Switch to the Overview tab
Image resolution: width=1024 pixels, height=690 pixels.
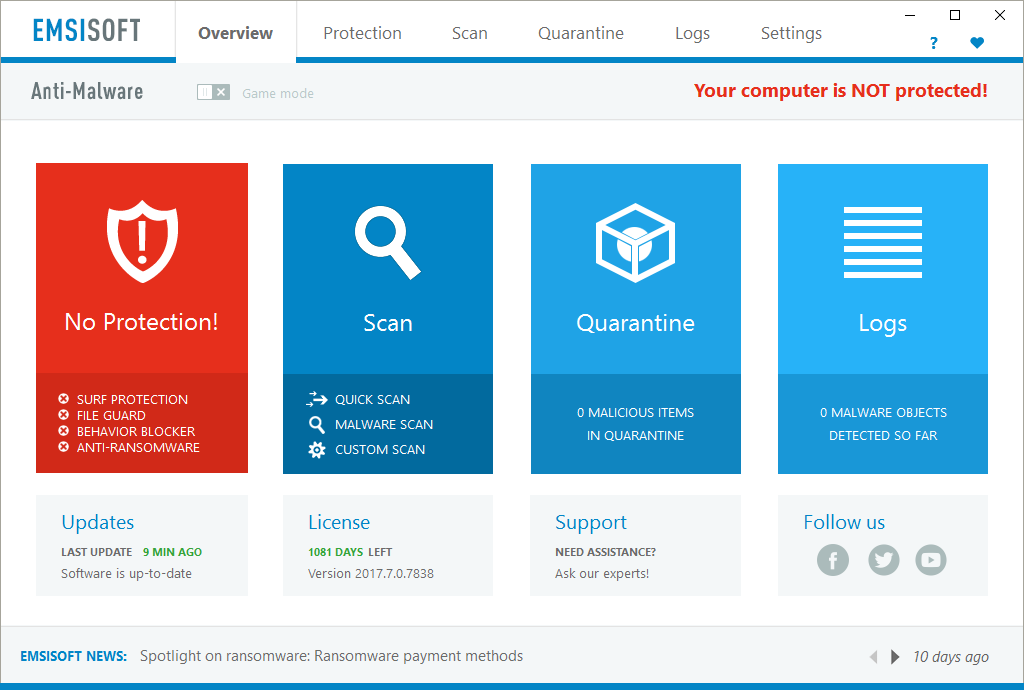(x=236, y=33)
